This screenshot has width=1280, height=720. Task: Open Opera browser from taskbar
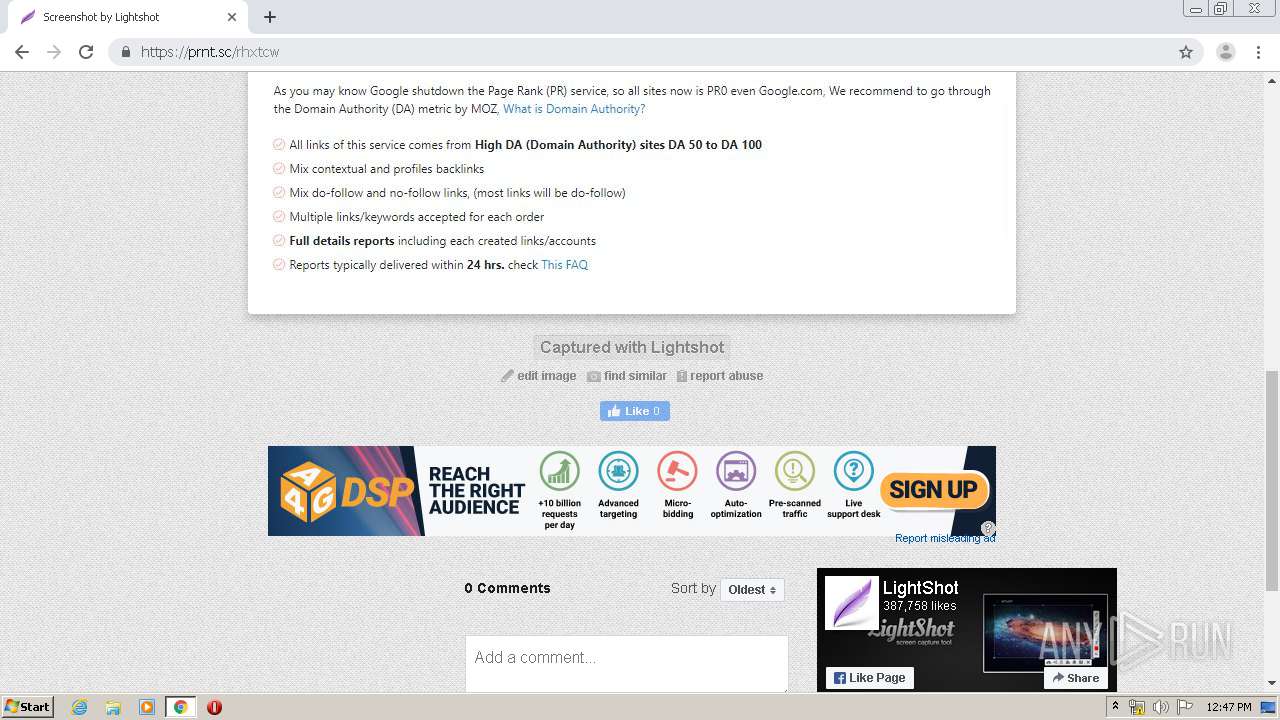click(x=214, y=707)
